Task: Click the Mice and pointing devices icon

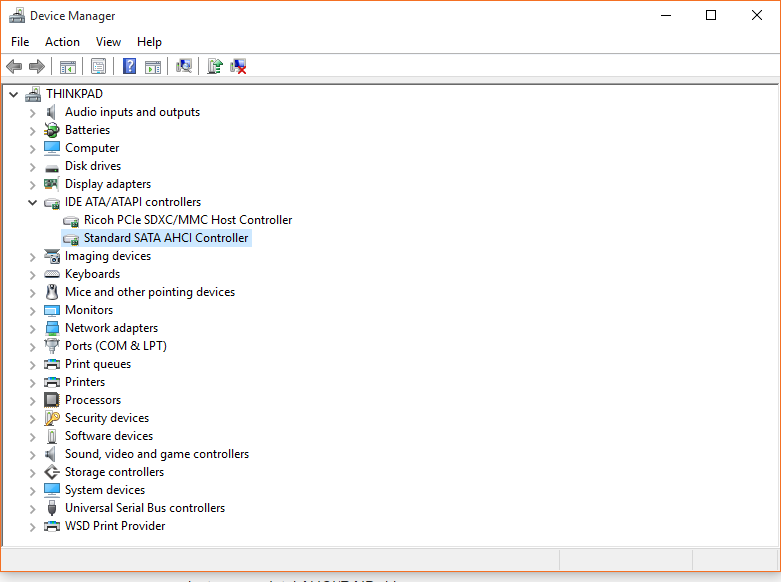Action: pyautogui.click(x=52, y=291)
